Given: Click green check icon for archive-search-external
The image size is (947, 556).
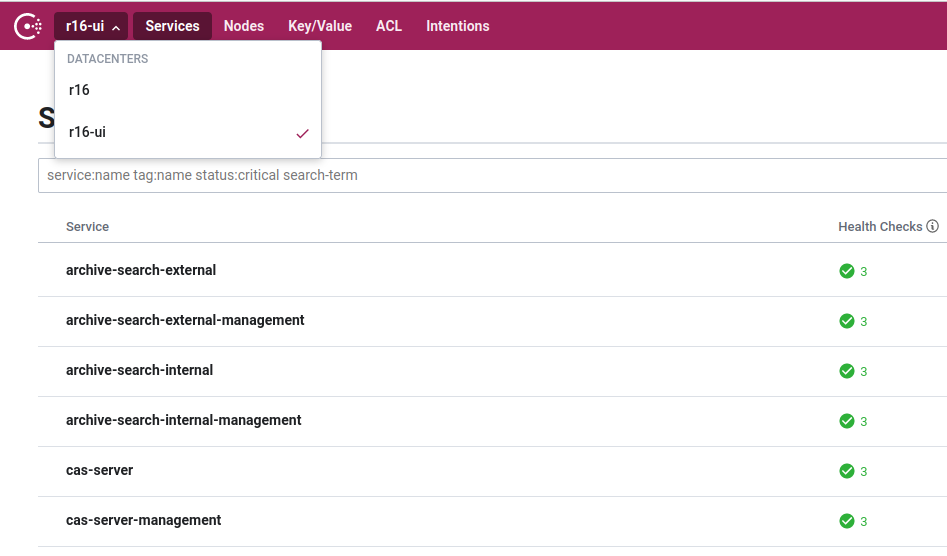Looking at the screenshot, I should (846, 271).
